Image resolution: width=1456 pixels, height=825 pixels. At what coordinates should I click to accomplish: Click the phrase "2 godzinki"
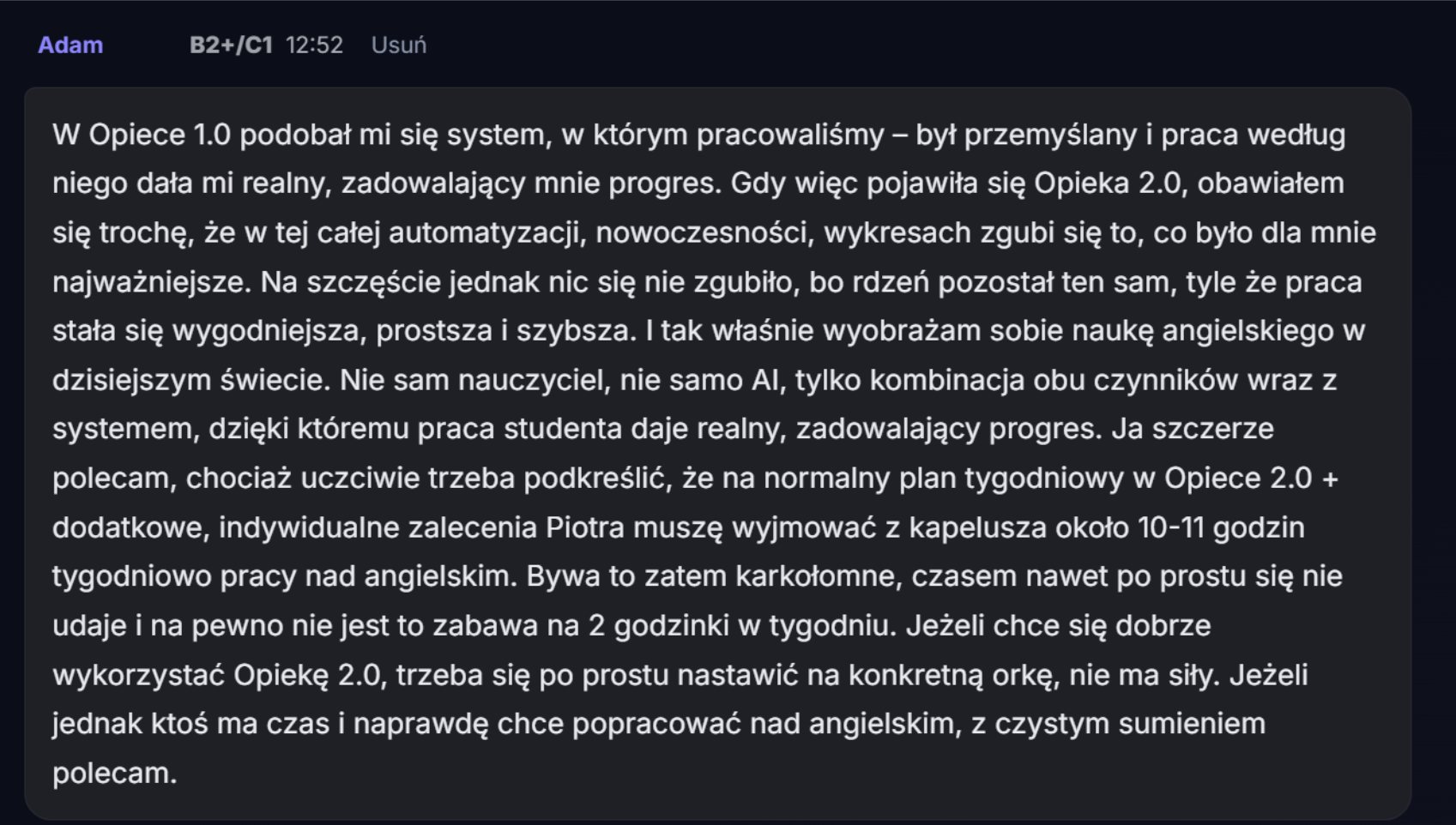coord(660,625)
